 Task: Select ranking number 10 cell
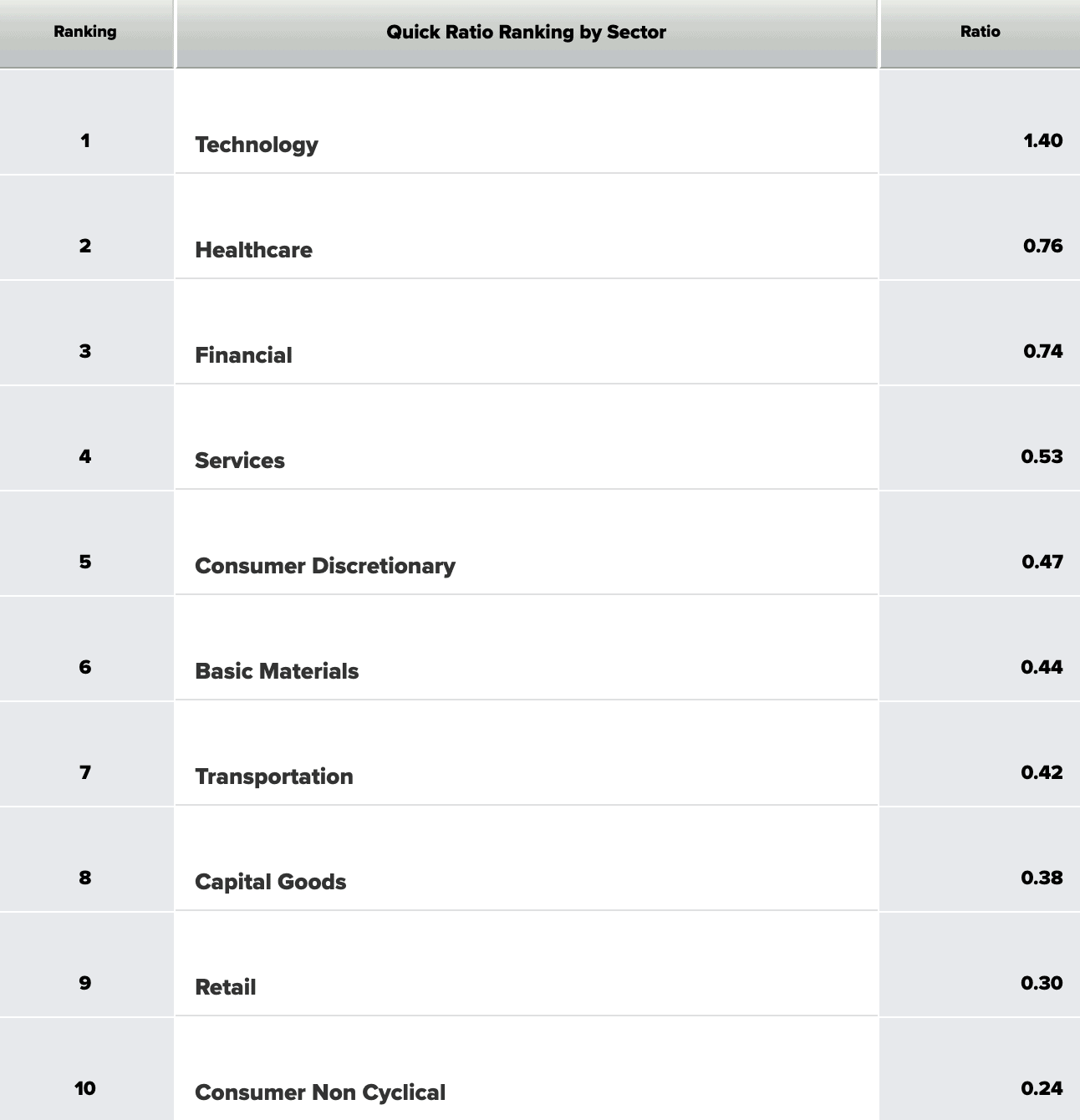(85, 1088)
